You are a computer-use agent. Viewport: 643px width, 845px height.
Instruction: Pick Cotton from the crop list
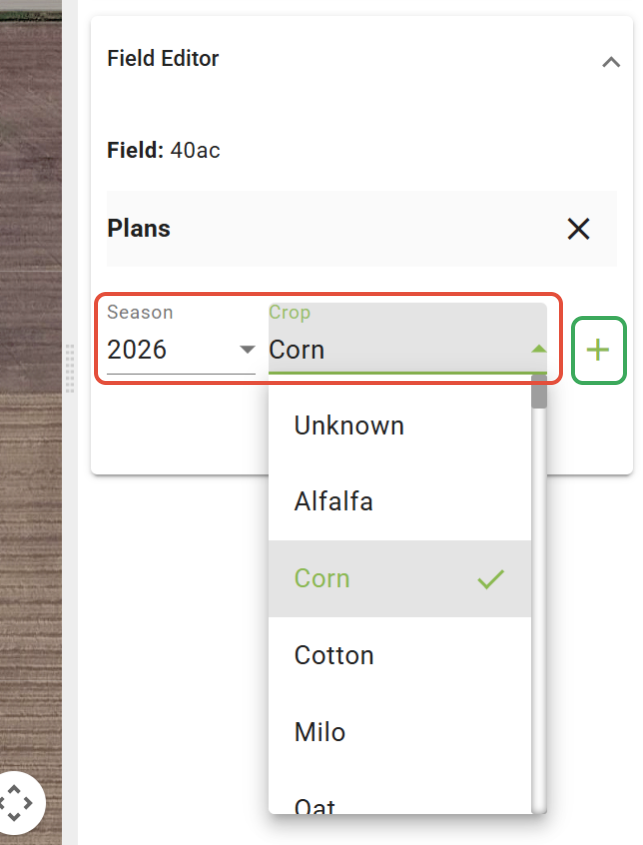[x=334, y=656]
